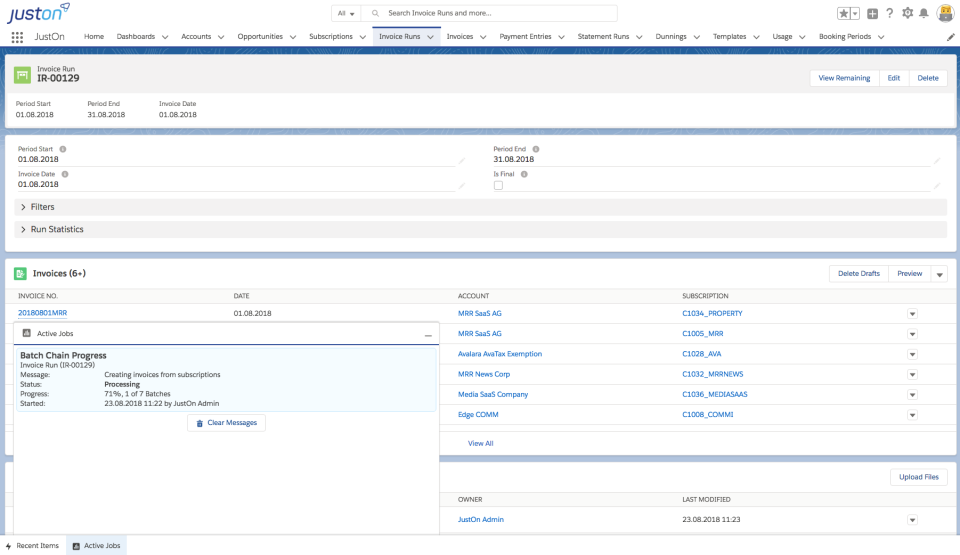The width and height of the screenshot is (960, 555).
Task: Switch to the Invoices tab
Action: [x=460, y=37]
